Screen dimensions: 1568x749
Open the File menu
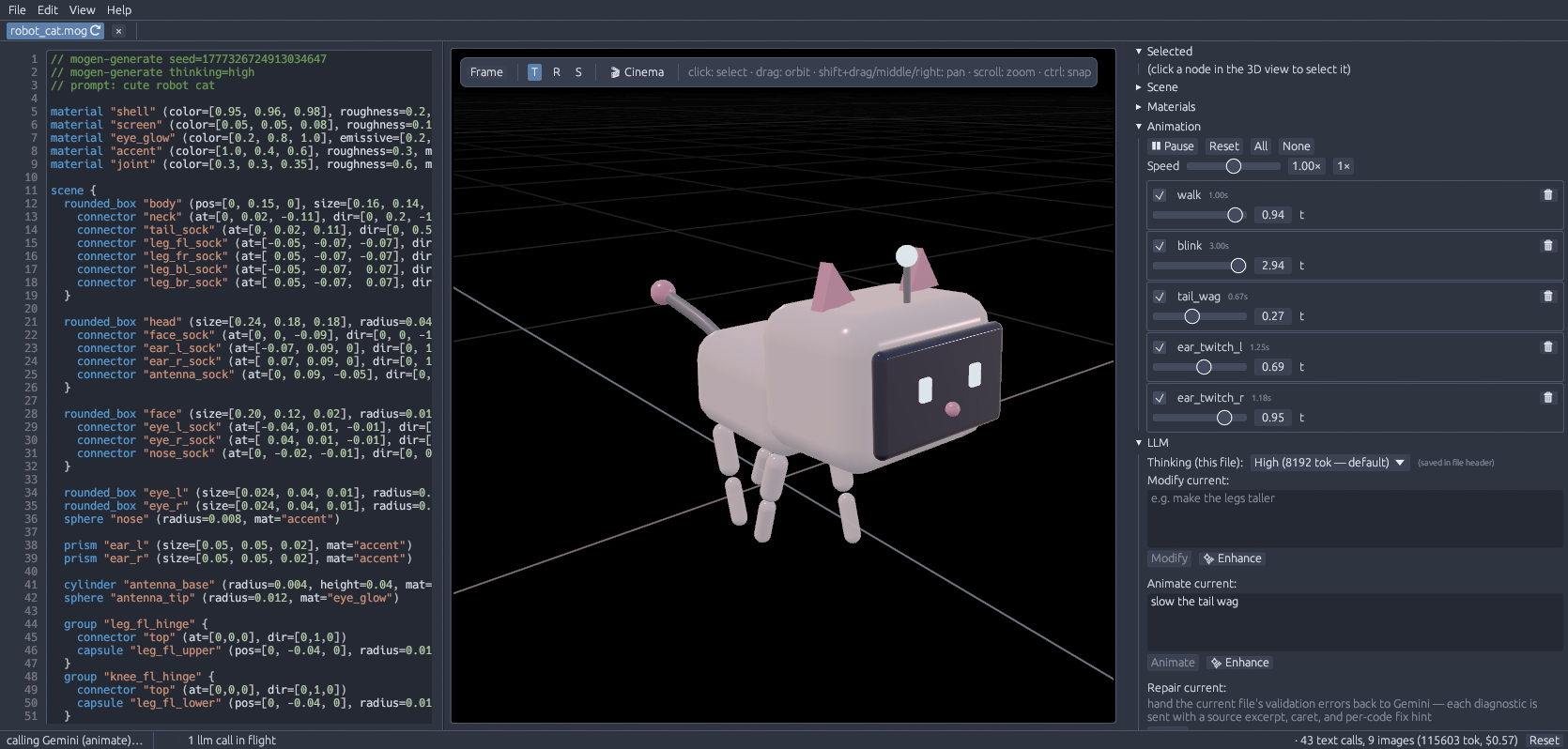point(17,9)
